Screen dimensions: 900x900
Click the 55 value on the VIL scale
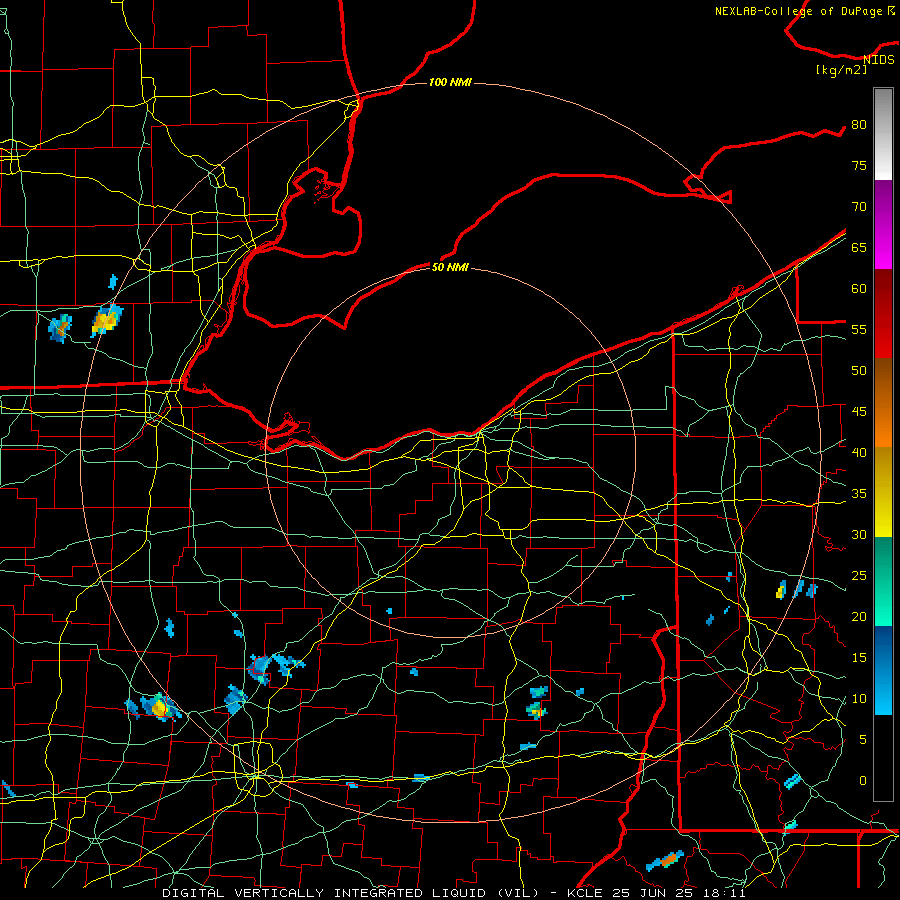click(859, 329)
